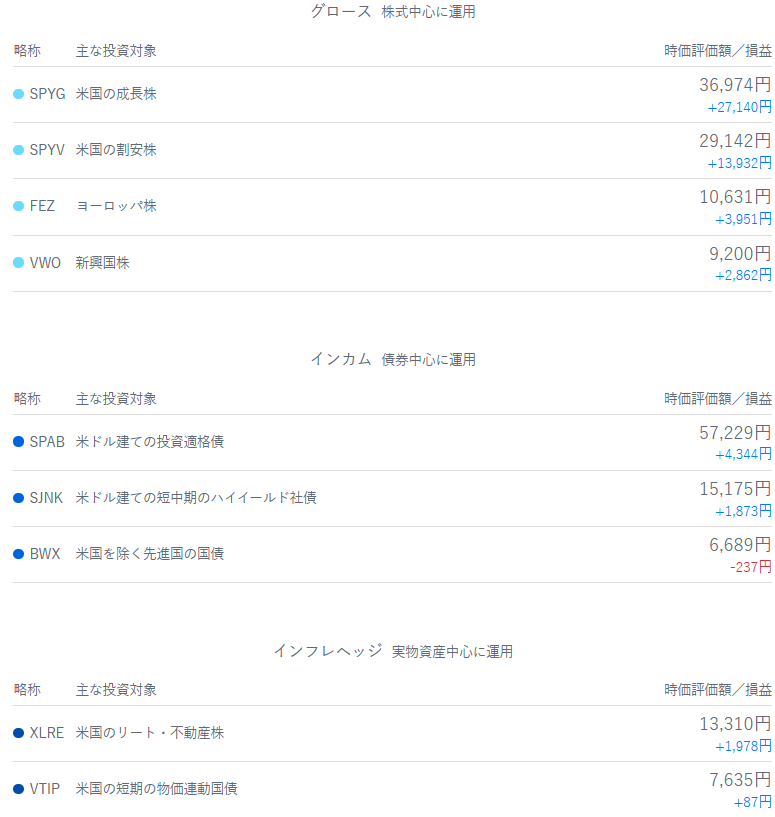Click the +3,951円 gain value
This screenshot has width=775, height=817.
(743, 219)
